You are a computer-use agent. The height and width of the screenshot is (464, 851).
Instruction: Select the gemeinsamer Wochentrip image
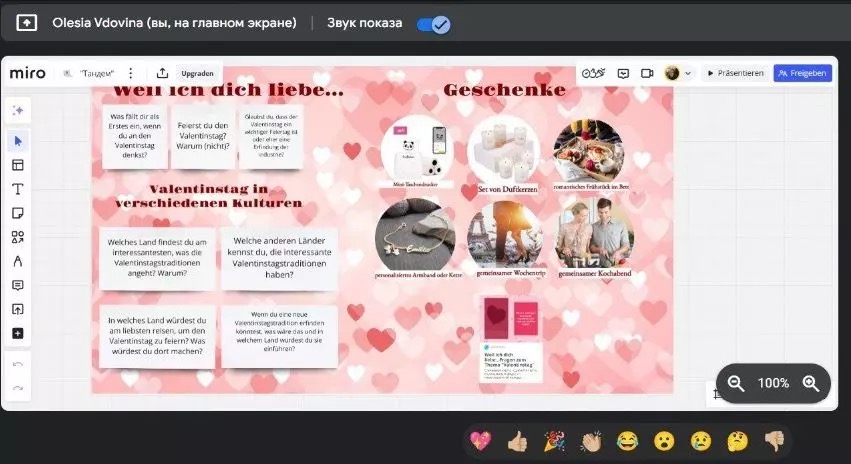[x=505, y=234]
